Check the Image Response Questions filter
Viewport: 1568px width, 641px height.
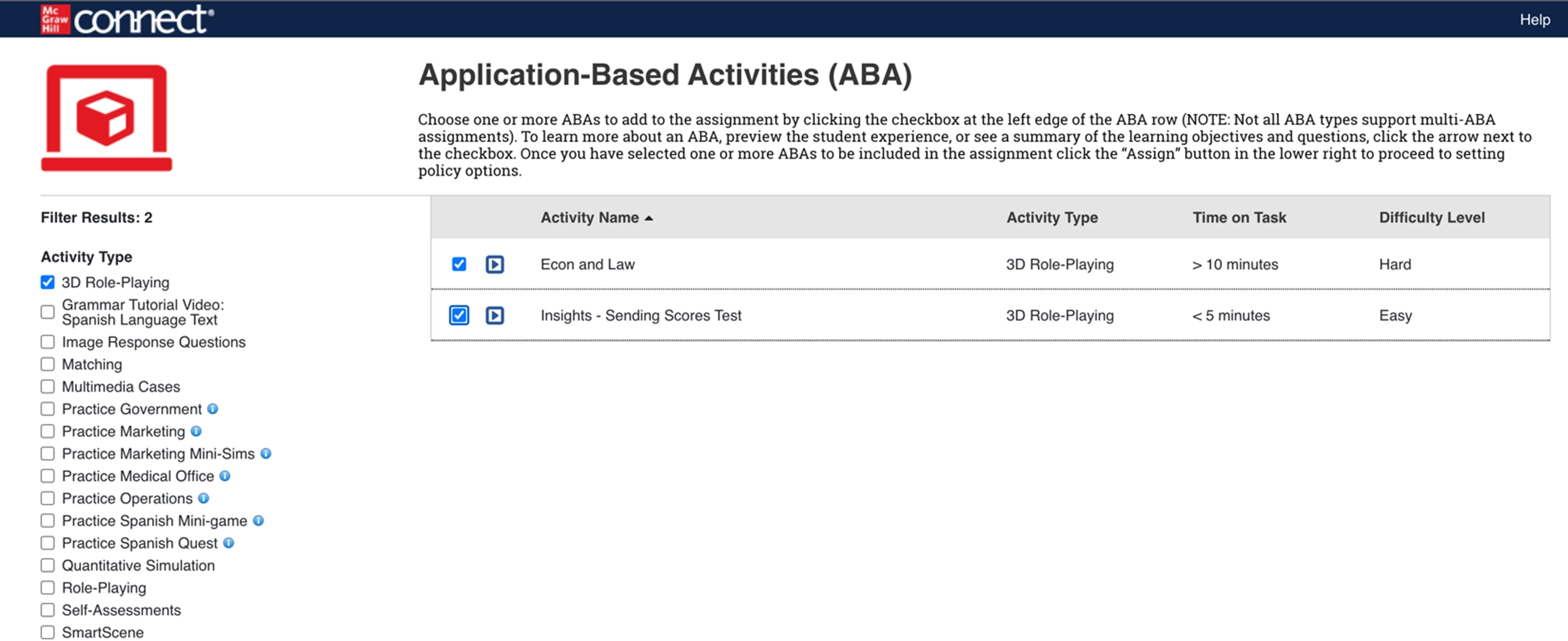(x=48, y=342)
